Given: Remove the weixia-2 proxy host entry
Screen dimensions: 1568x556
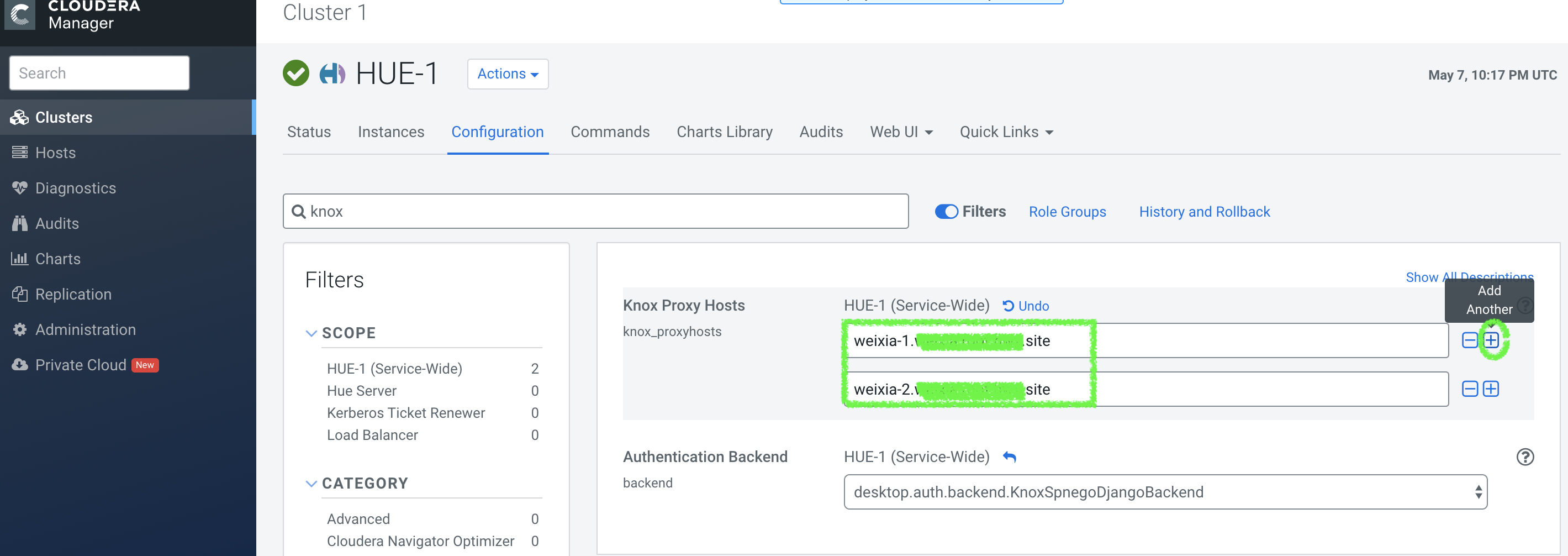Looking at the screenshot, I should pos(1469,389).
